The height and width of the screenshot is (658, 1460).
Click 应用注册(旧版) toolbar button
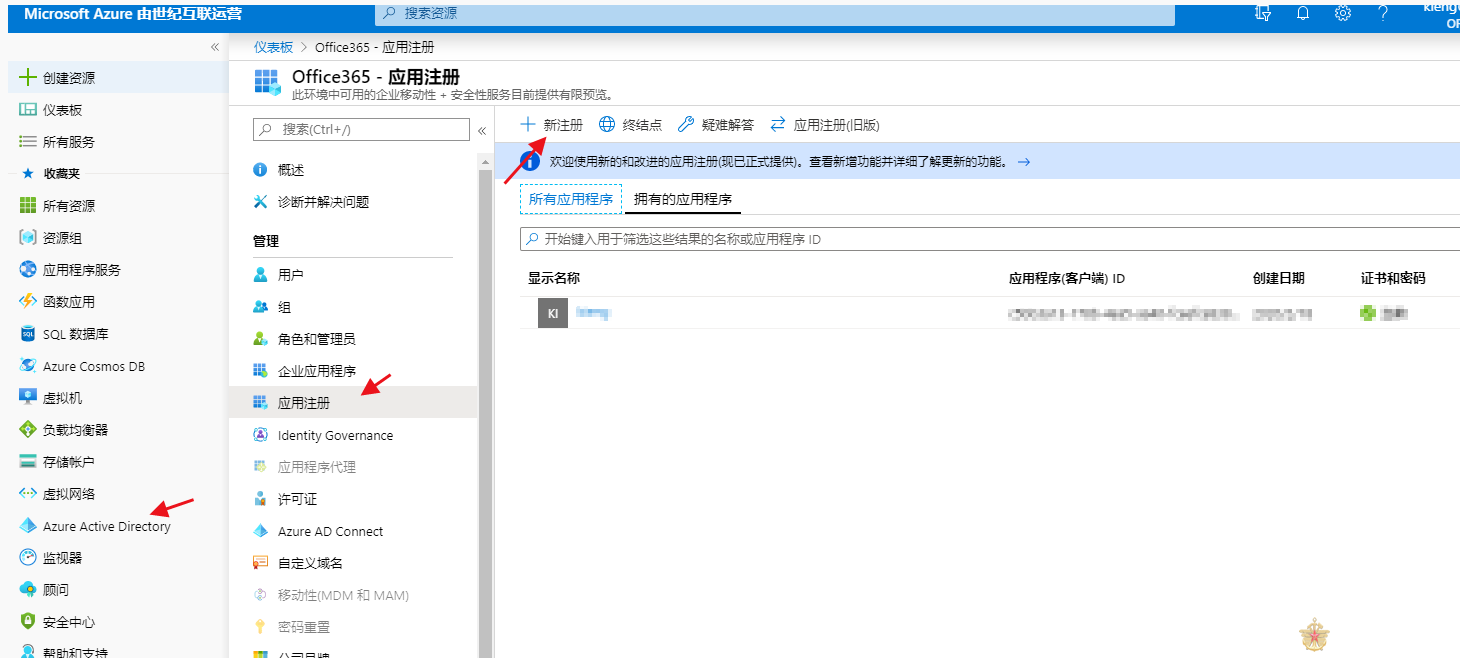point(824,125)
